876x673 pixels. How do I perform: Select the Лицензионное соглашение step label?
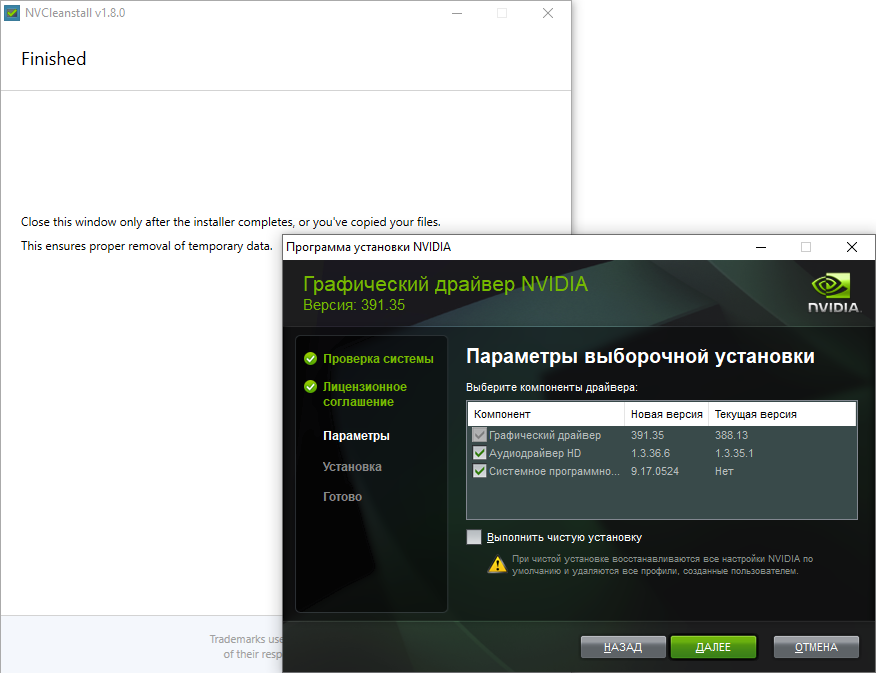click(365, 394)
